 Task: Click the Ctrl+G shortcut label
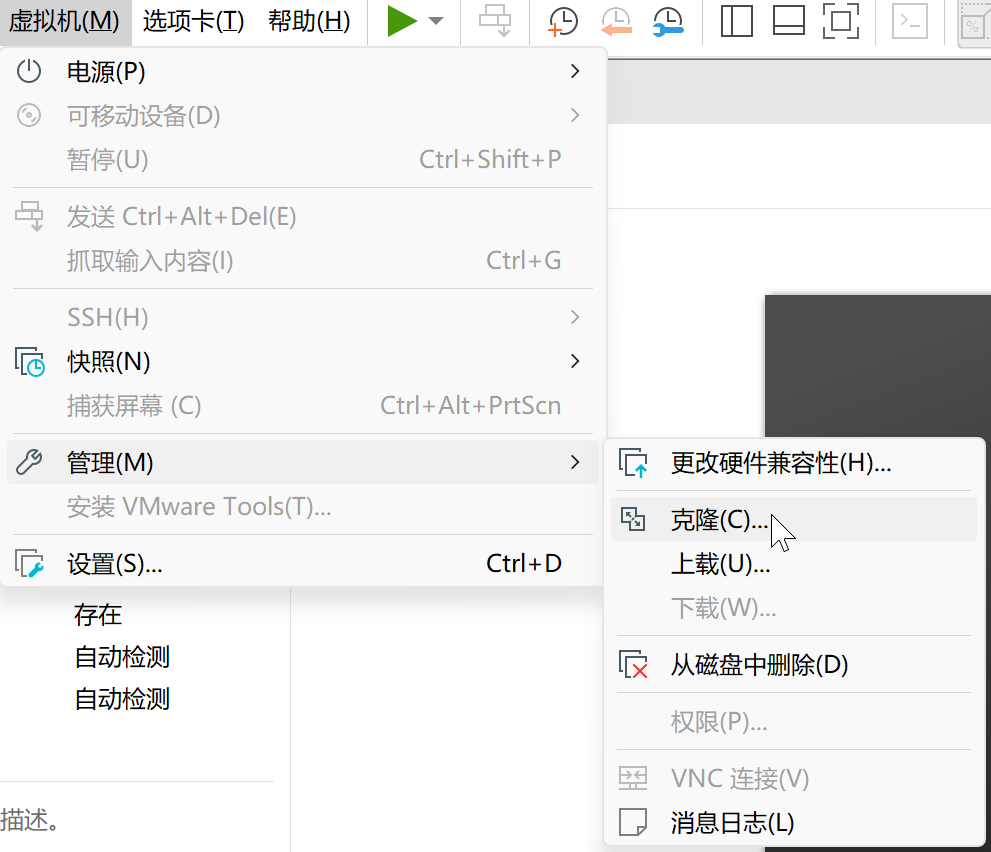(523, 260)
